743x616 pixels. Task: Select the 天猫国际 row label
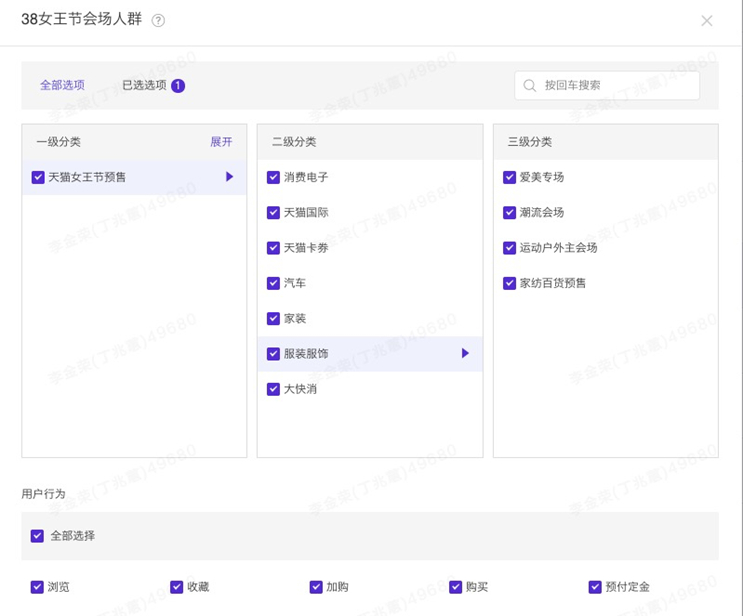306,212
